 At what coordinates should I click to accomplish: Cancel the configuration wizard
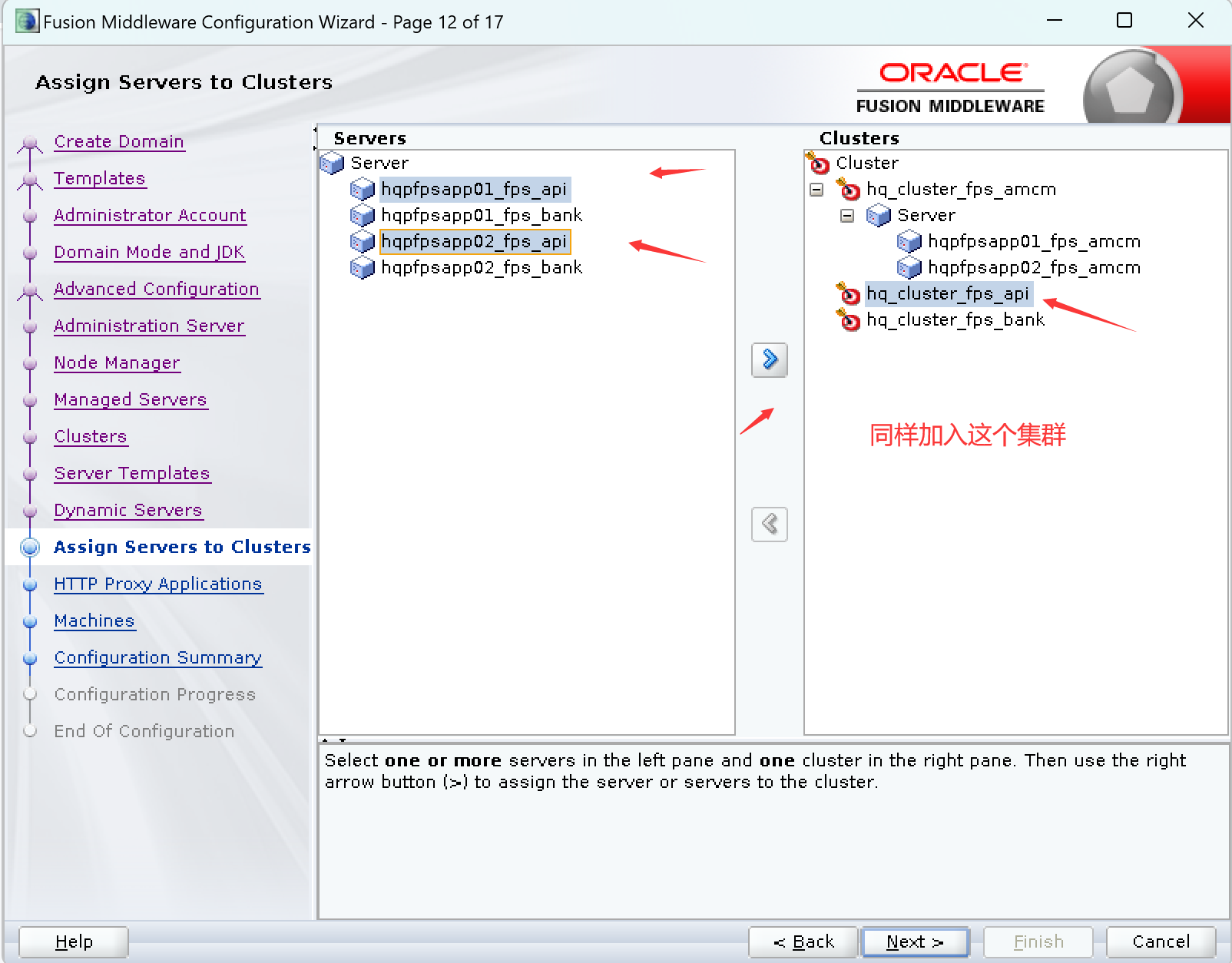[x=1160, y=941]
